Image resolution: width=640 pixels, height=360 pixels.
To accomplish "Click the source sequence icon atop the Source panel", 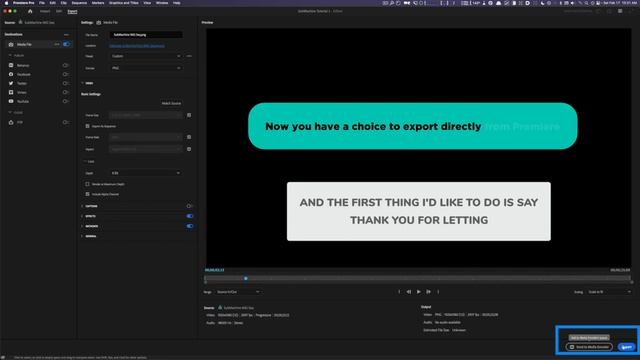I will tap(20, 22).
